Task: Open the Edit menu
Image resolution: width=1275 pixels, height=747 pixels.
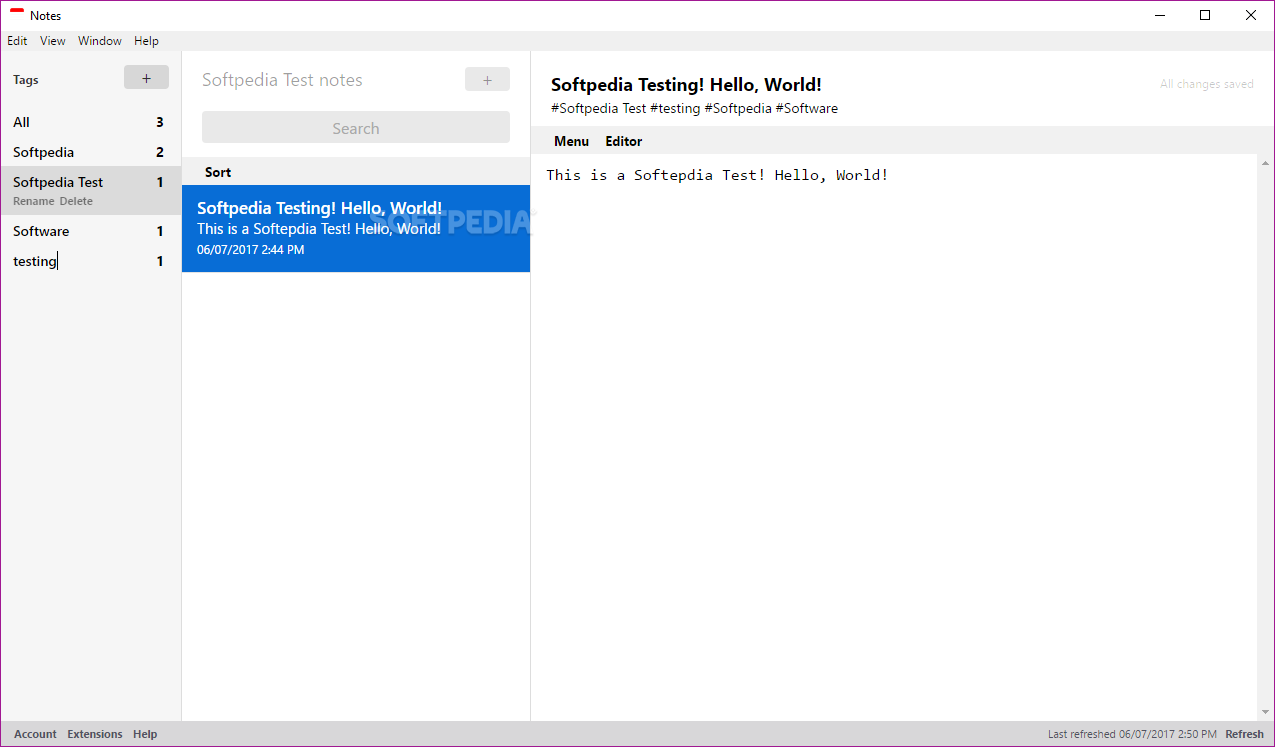Action: (17, 41)
